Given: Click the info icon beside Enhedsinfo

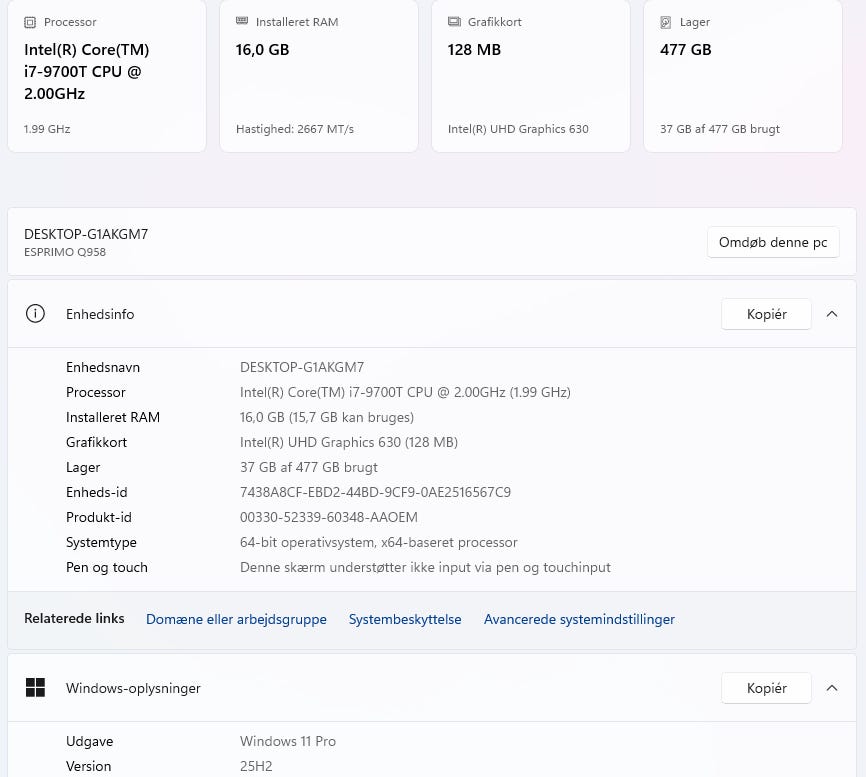Looking at the screenshot, I should [35, 314].
